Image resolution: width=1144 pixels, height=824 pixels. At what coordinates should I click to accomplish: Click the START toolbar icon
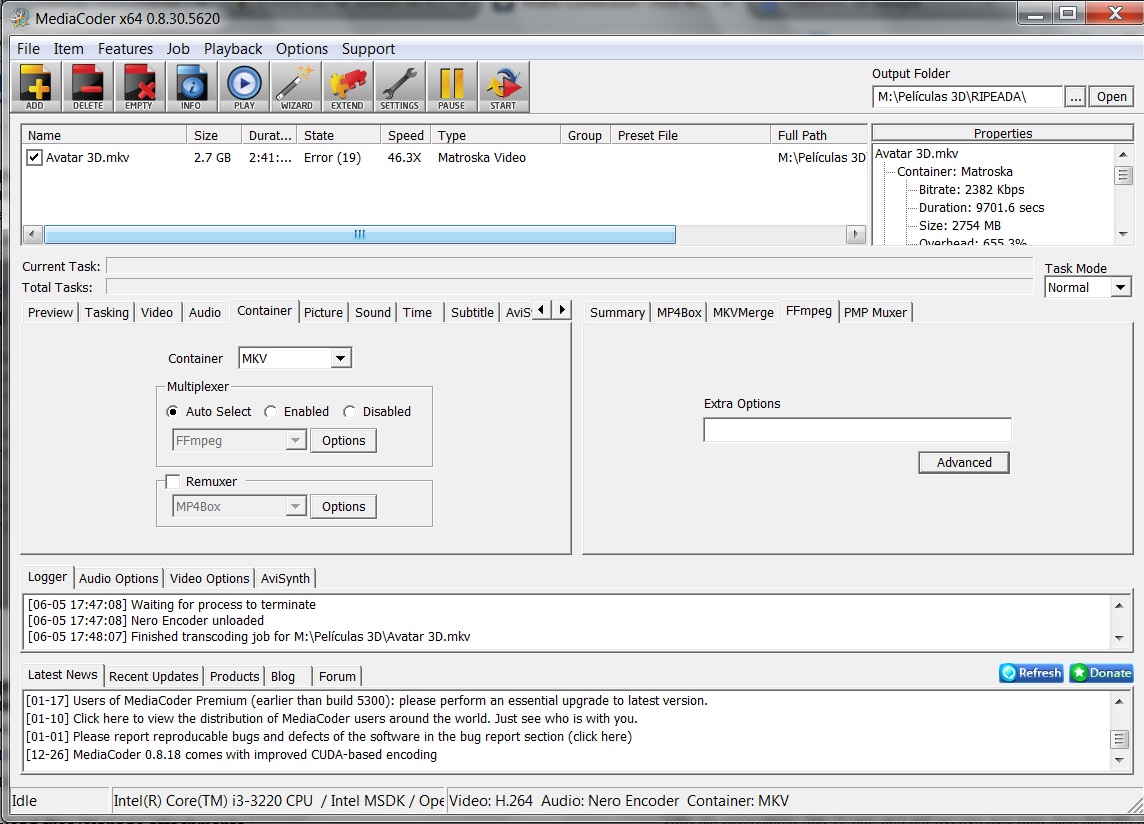503,87
